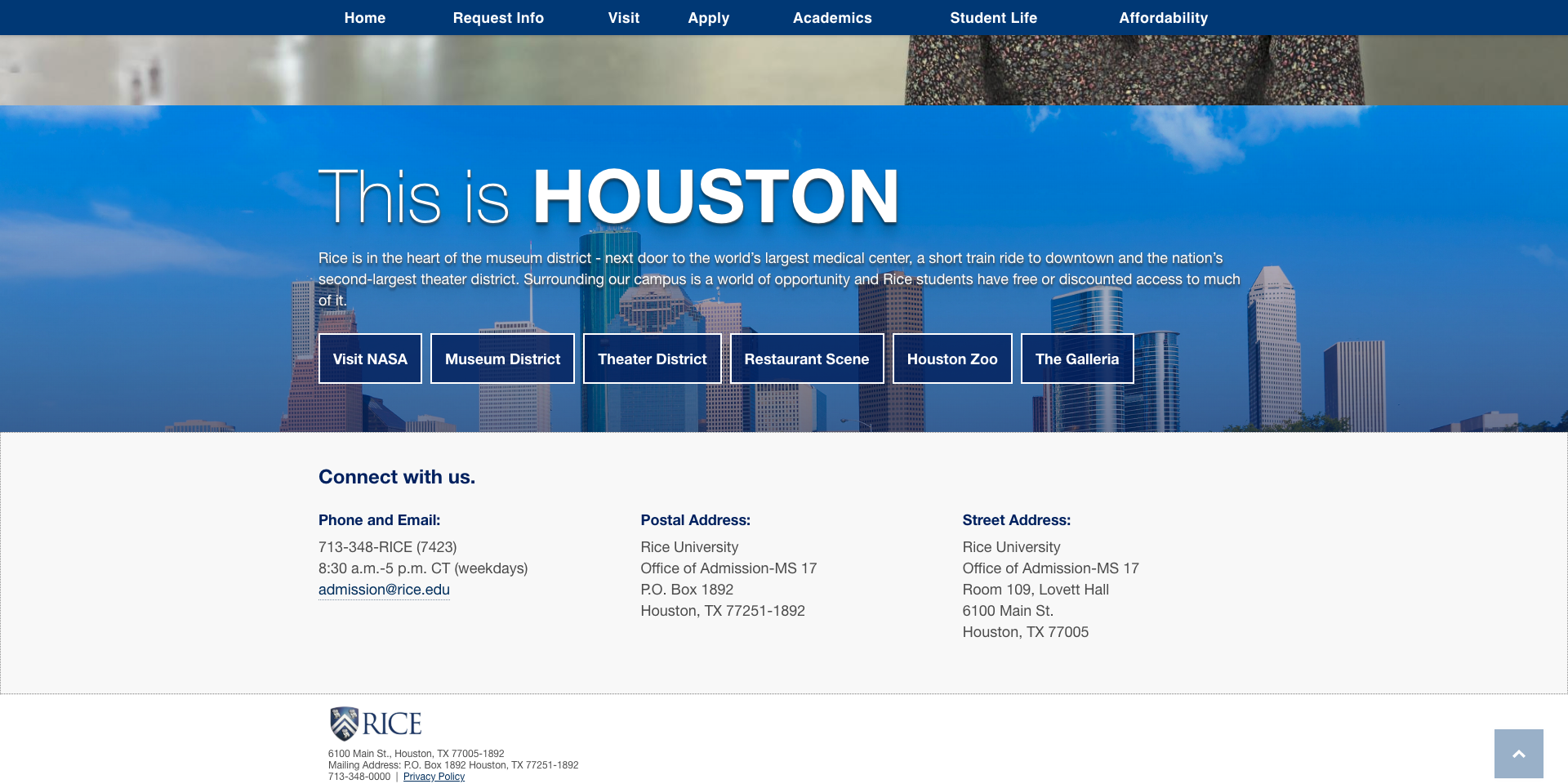1568x784 pixels.
Task: Click the back-to-top arrow button
Action: [x=1518, y=753]
